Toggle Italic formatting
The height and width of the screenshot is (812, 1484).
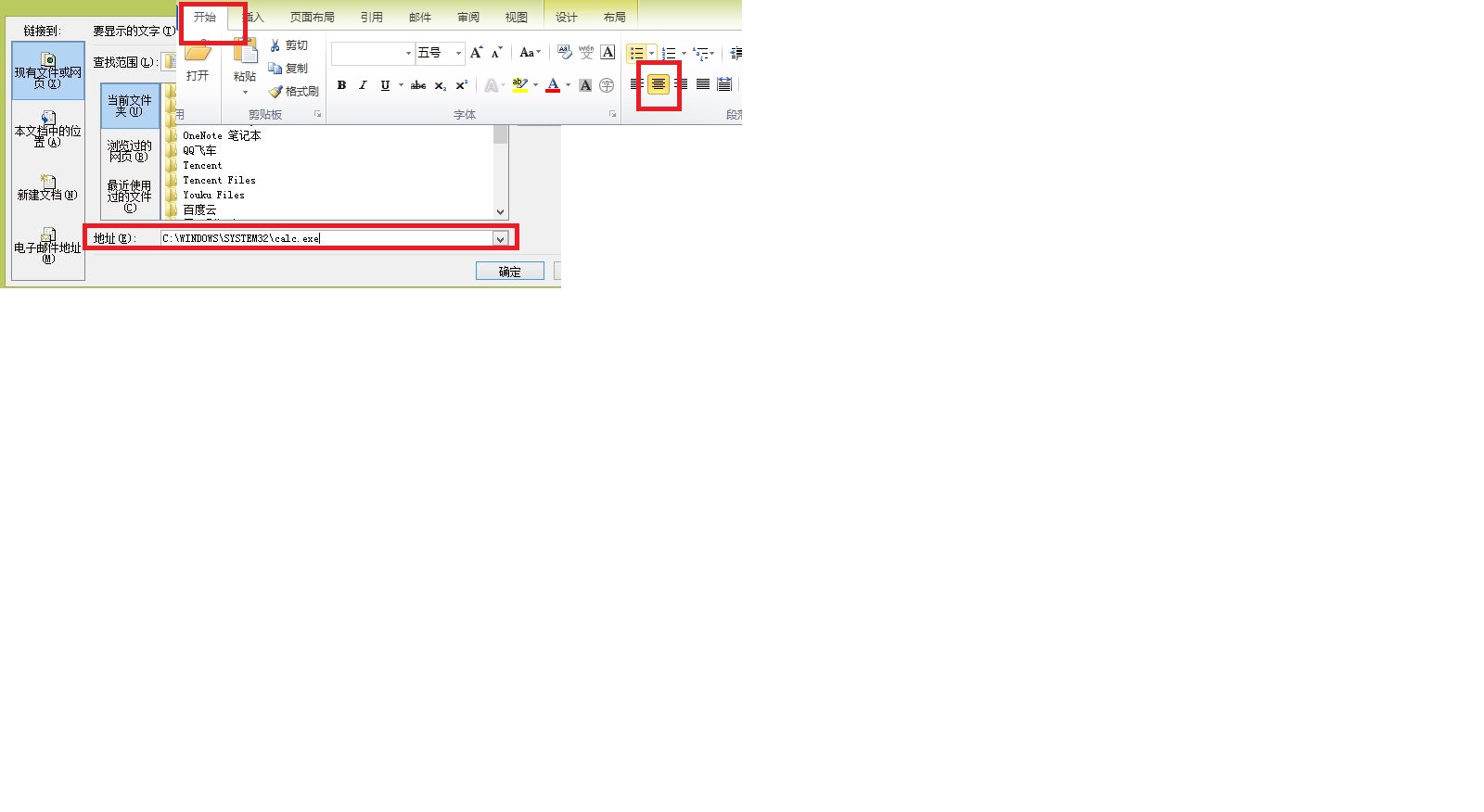click(x=363, y=85)
